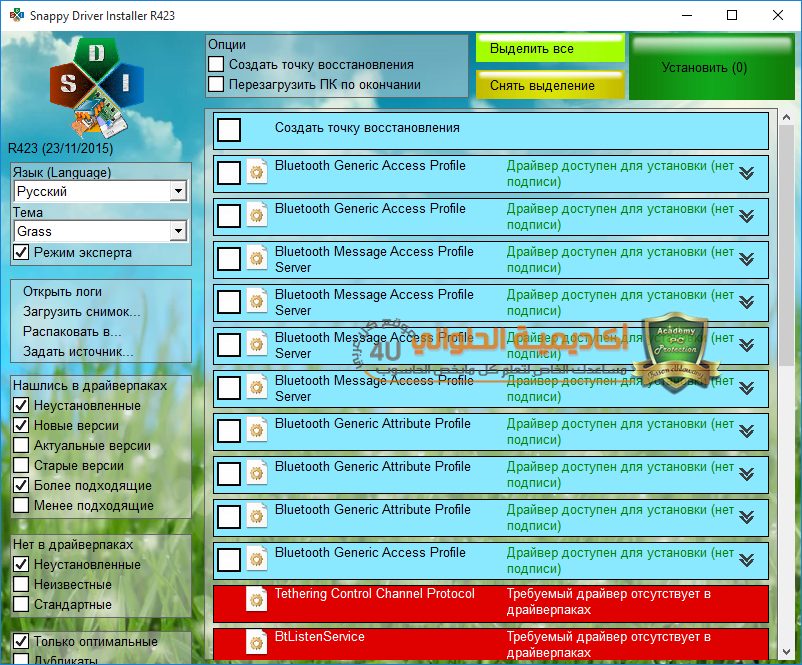Check Старые версии filter
The height and width of the screenshot is (665, 802).
point(21,465)
